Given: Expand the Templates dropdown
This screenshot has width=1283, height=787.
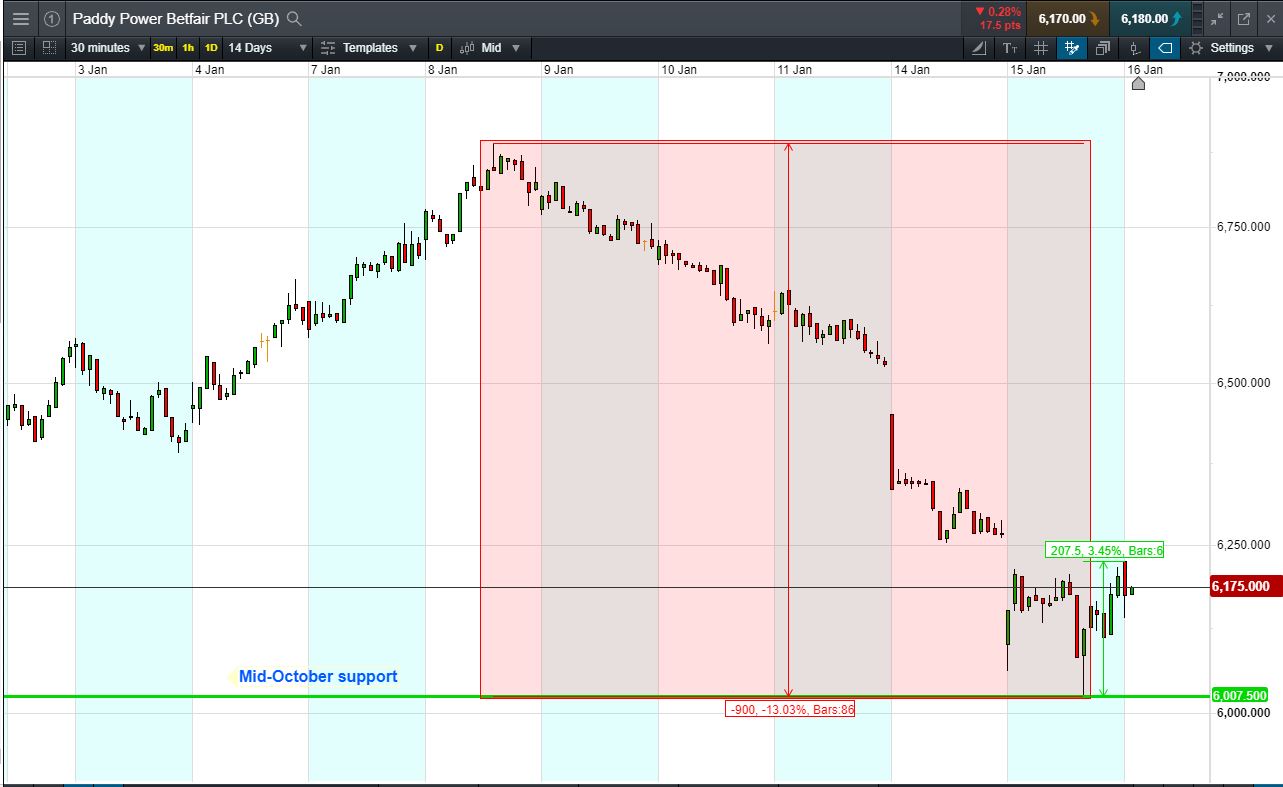Looking at the screenshot, I should click(x=369, y=48).
